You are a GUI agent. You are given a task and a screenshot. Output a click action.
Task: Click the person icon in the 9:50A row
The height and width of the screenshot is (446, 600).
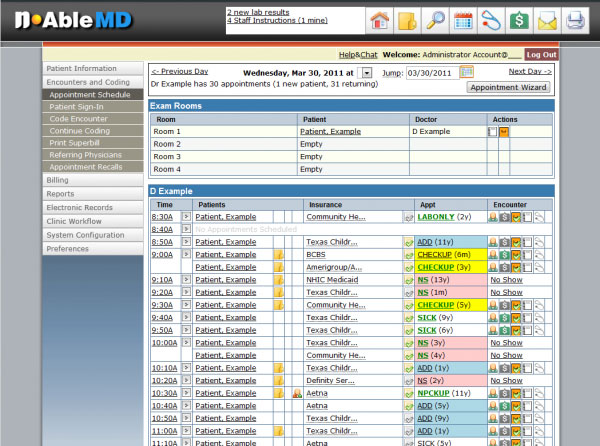[493, 330]
